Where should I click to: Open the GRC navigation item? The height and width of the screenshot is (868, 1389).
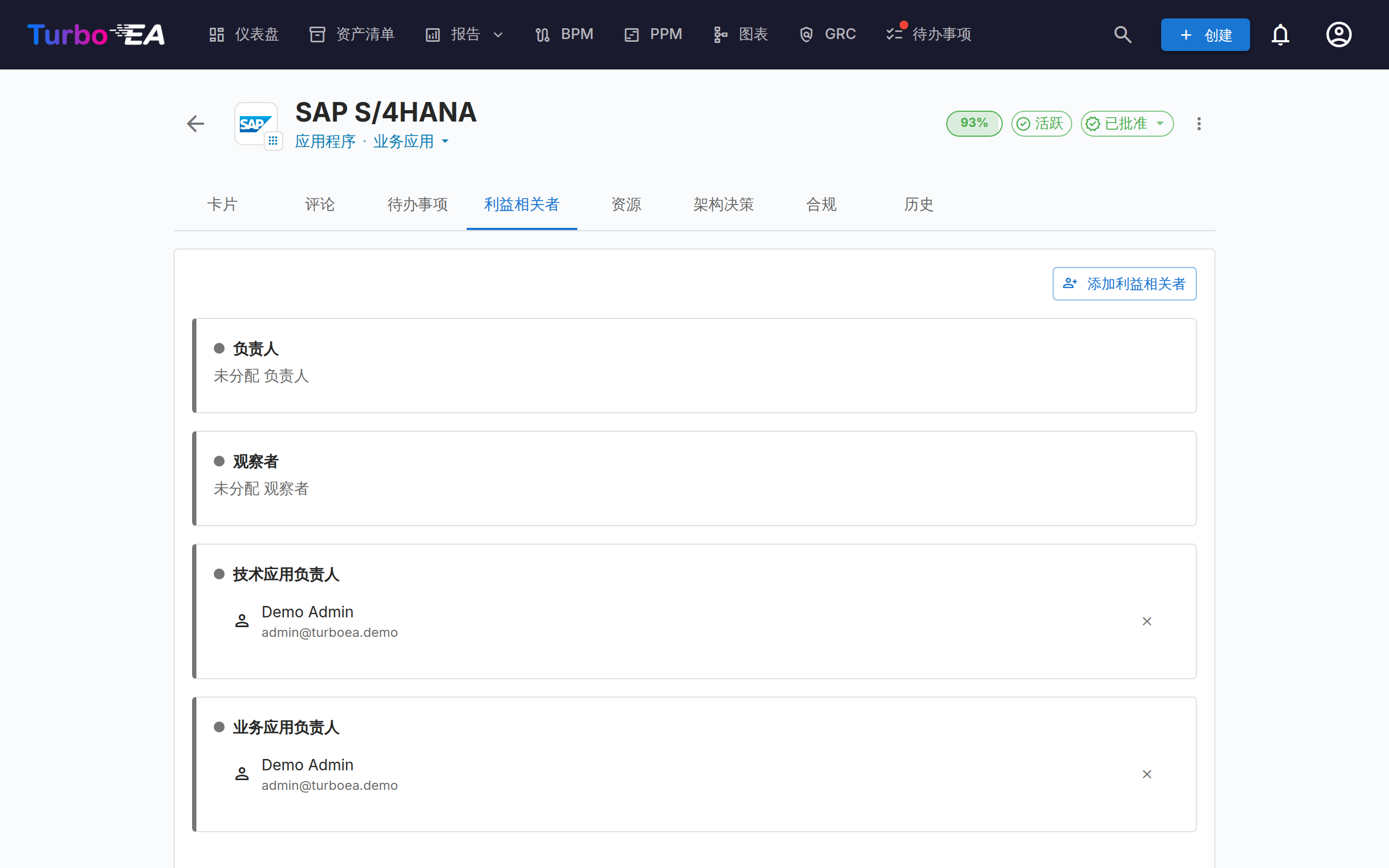click(x=827, y=34)
